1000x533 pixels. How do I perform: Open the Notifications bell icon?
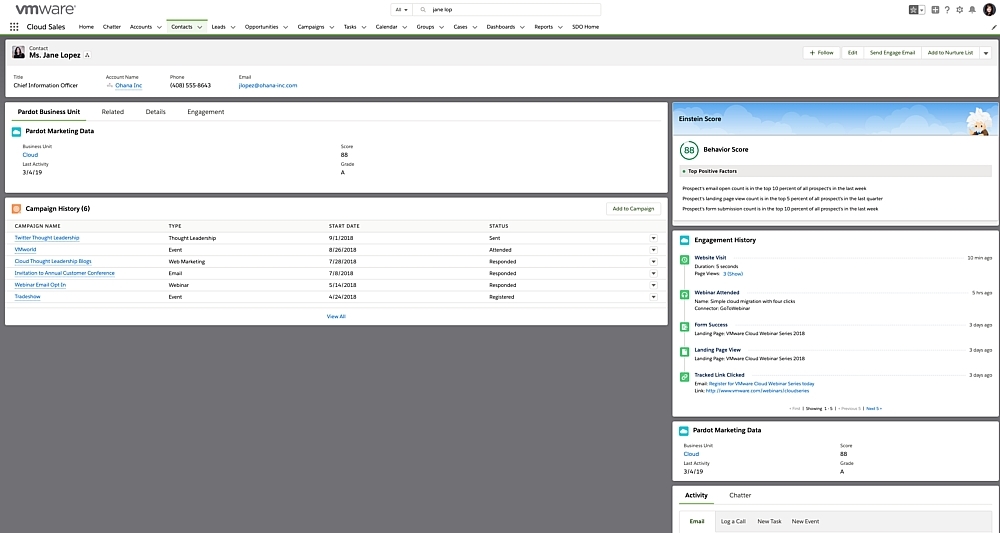coord(972,9)
